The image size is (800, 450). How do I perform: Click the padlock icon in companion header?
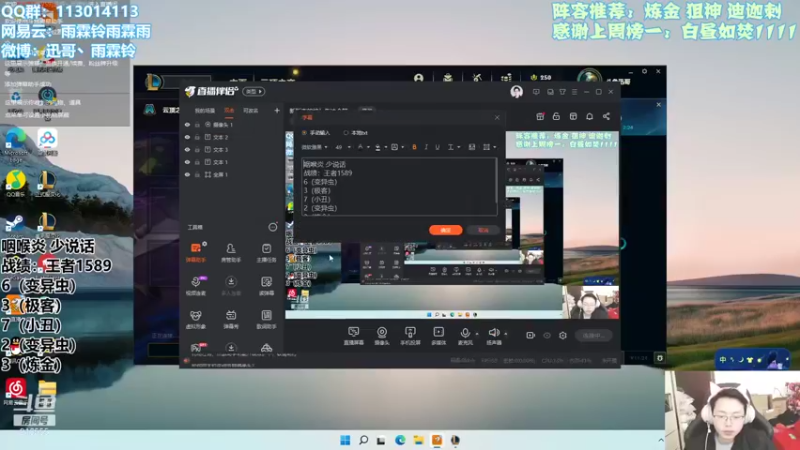(556, 116)
